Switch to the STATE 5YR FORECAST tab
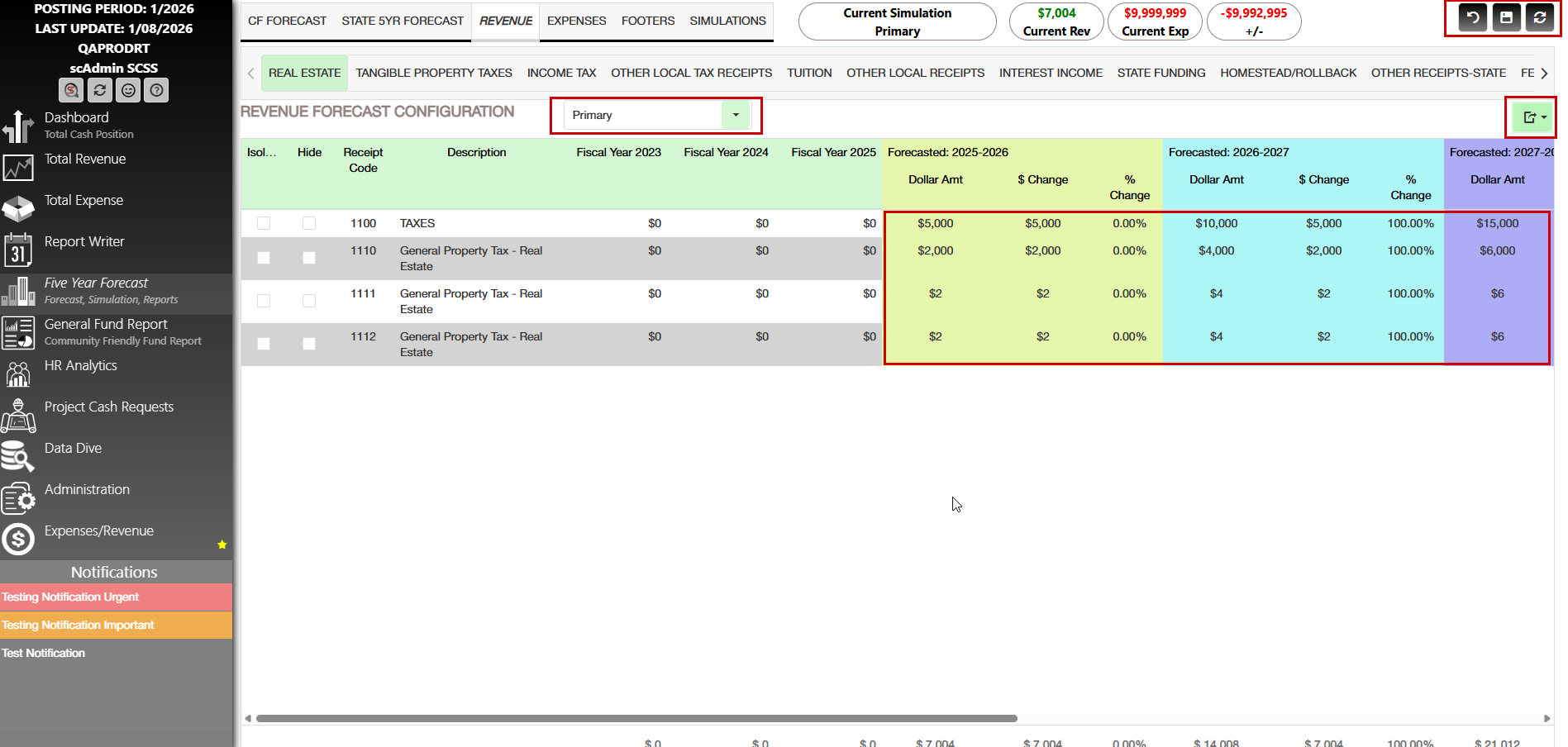Viewport: 1568px width, 747px height. point(403,21)
